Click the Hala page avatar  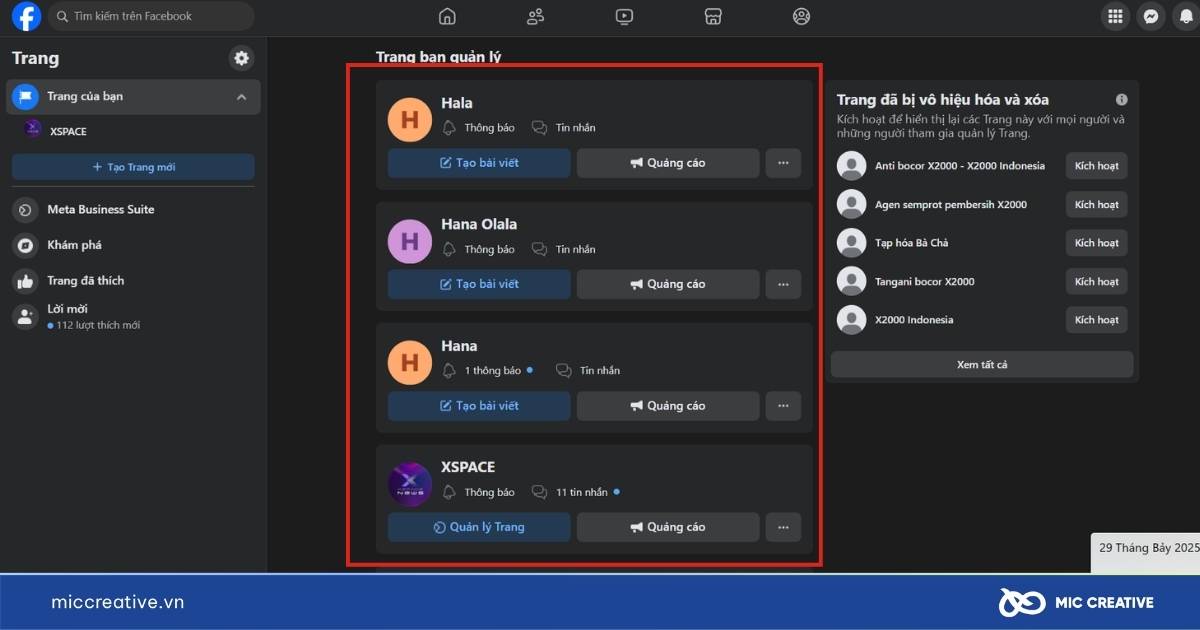[409, 119]
